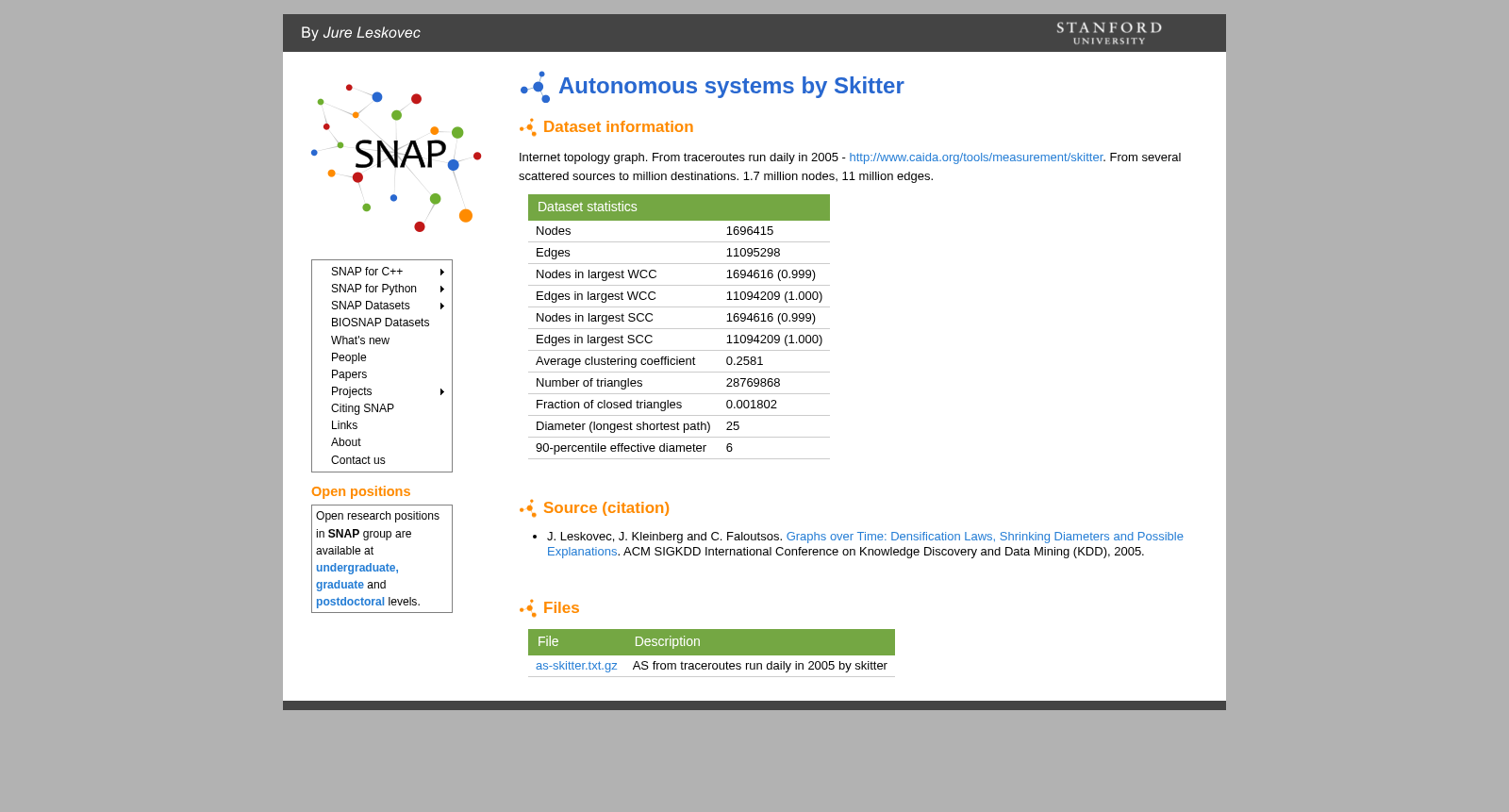
Task: Select Edges in largest WCC value
Action: [774, 296]
